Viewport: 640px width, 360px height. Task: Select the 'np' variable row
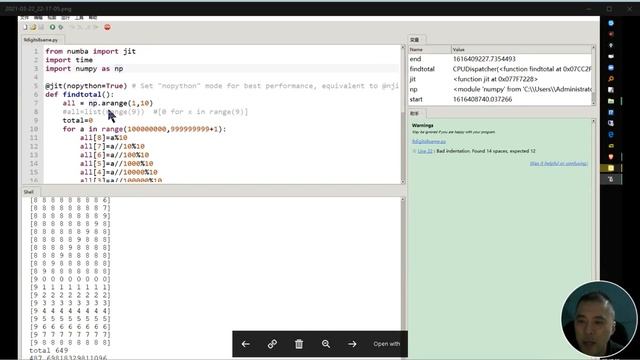pyautogui.click(x=500, y=89)
